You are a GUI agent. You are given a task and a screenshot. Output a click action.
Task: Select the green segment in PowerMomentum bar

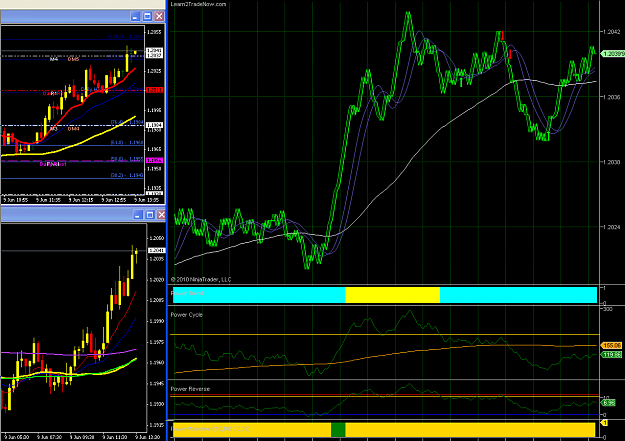coord(338,430)
